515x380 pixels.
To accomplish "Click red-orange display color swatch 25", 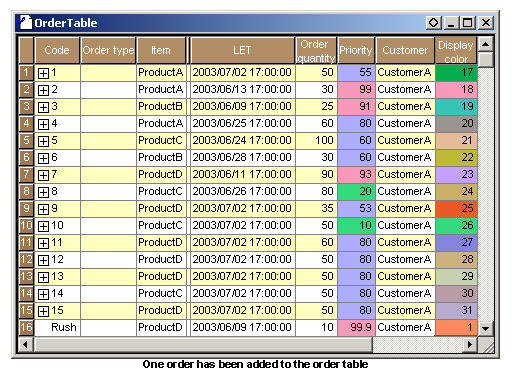I will coord(456,208).
